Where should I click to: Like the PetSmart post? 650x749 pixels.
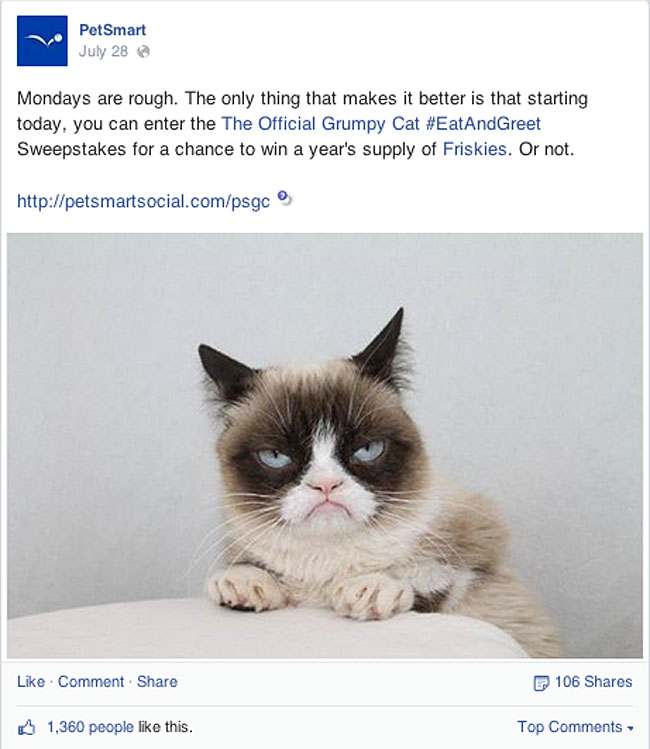click(31, 682)
